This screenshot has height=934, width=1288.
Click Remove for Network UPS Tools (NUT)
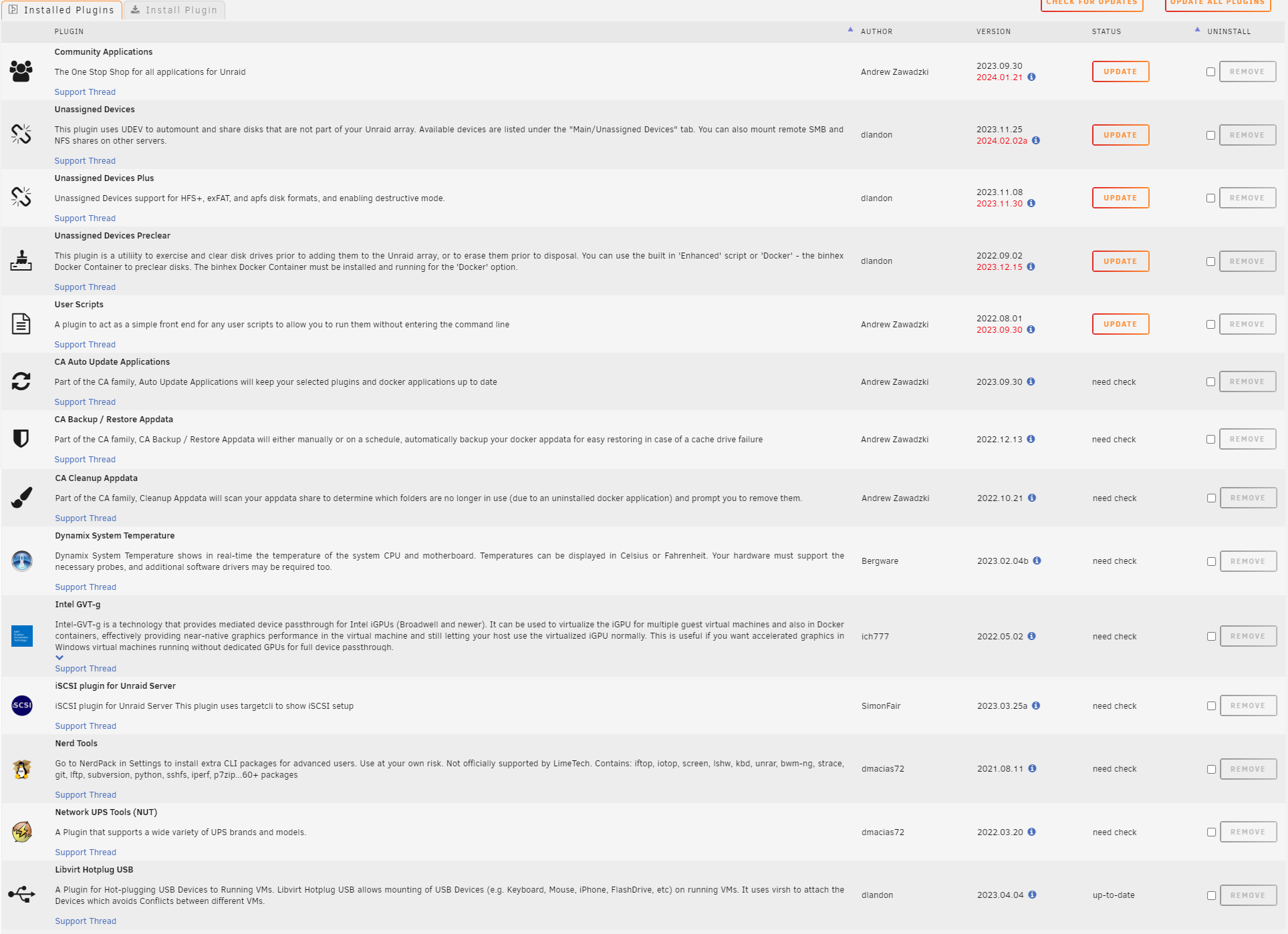tap(1248, 832)
